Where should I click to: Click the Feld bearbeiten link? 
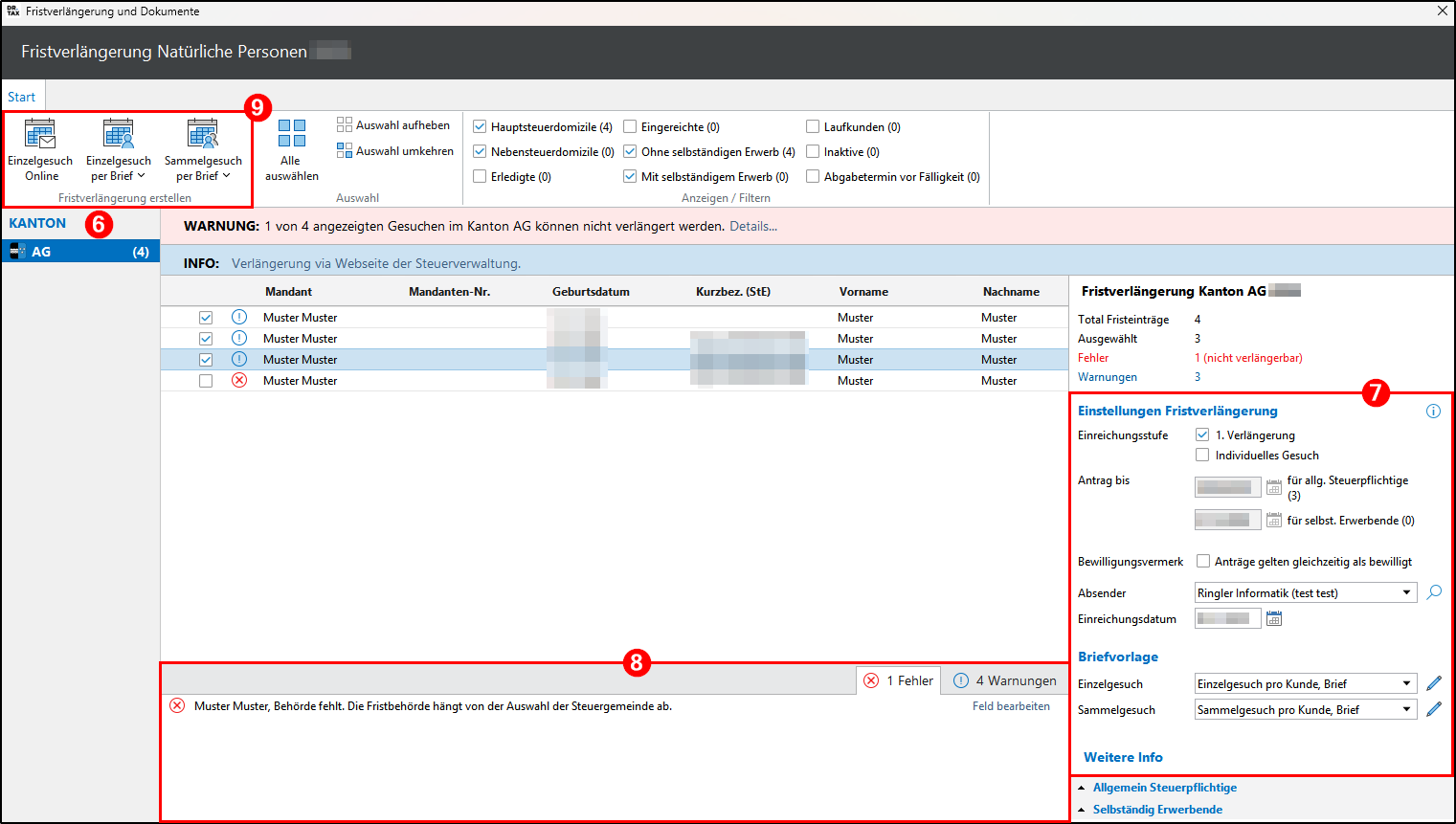pos(1011,706)
